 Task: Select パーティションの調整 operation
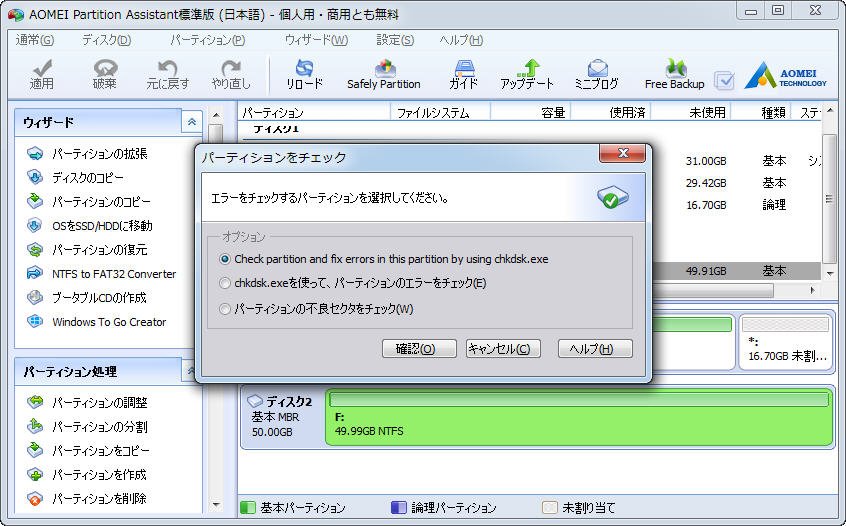coord(87,402)
